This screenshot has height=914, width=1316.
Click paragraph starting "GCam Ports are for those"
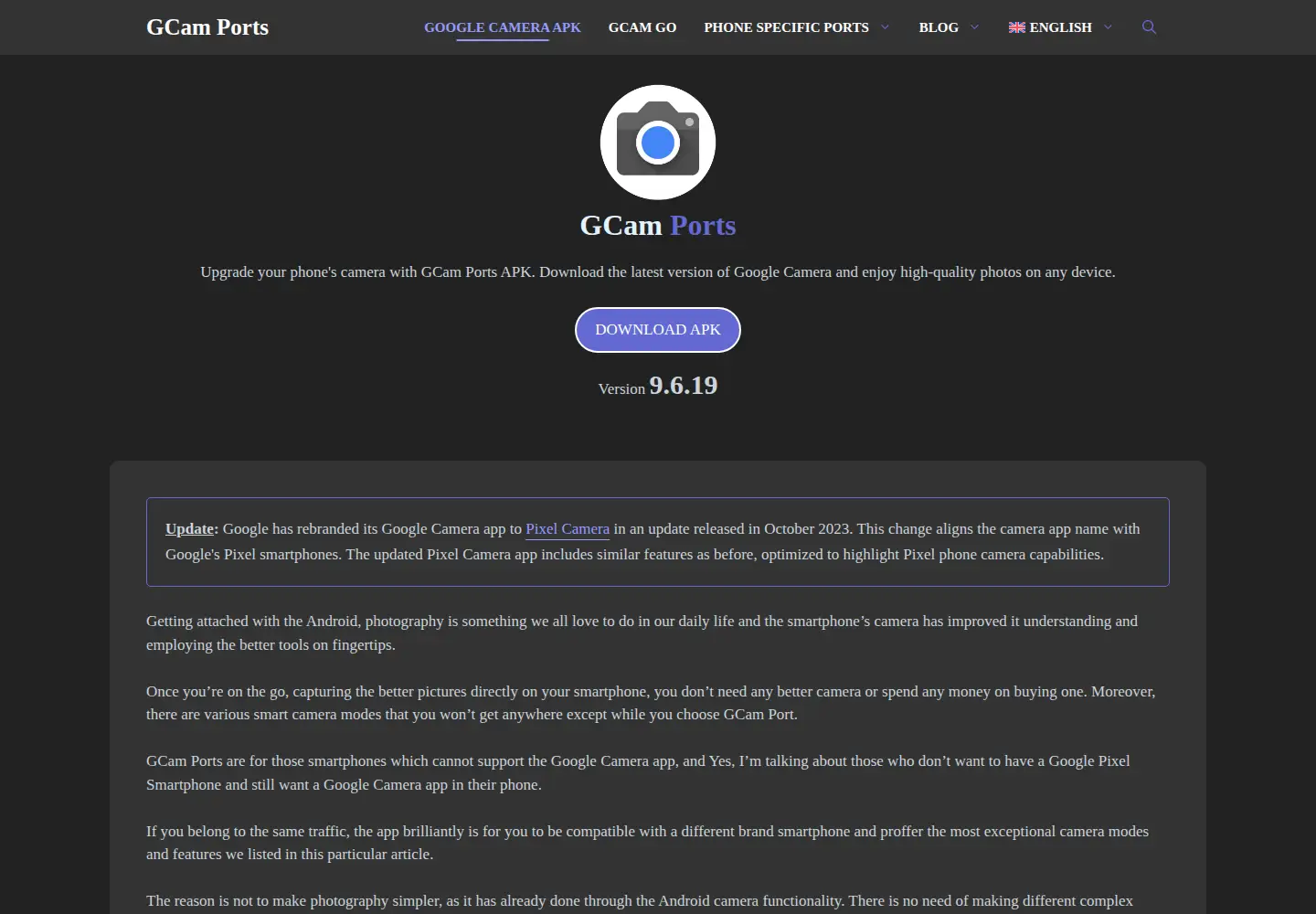[x=638, y=772]
